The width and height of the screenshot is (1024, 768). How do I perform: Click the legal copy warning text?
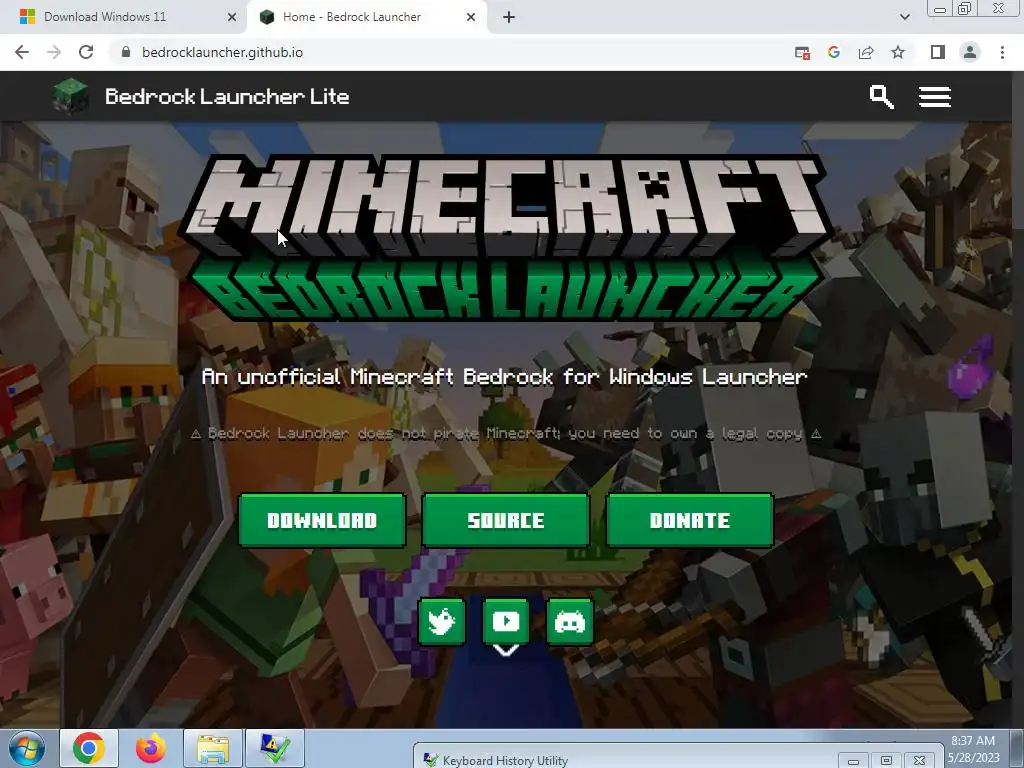506,434
